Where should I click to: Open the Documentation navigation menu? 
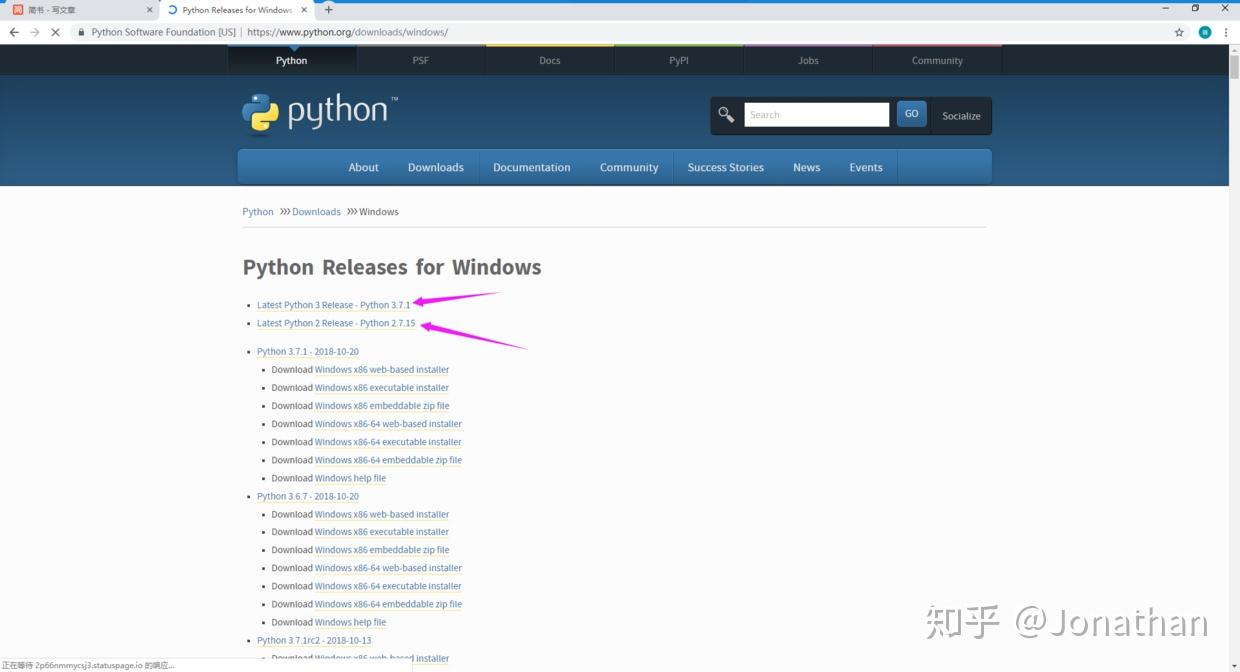(x=531, y=167)
